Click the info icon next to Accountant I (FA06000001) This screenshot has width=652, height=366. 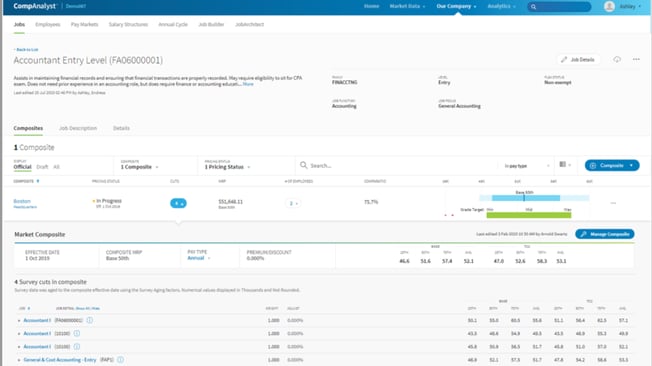click(90, 320)
